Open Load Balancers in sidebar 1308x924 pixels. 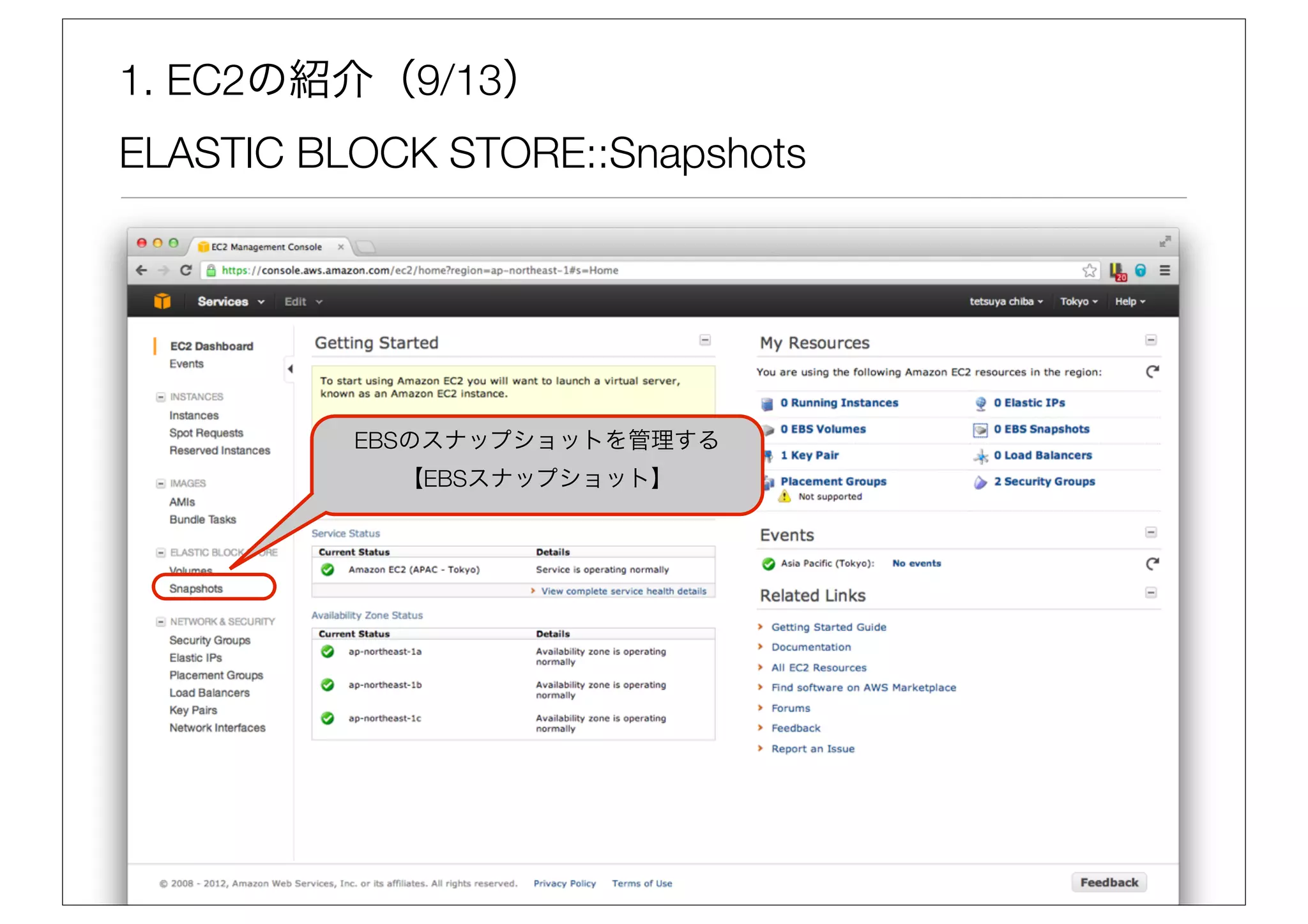click(209, 693)
